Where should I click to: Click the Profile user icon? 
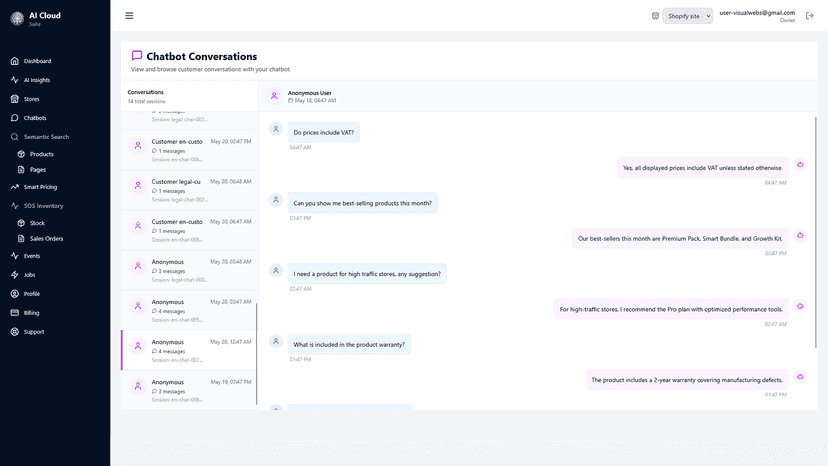[x=15, y=294]
